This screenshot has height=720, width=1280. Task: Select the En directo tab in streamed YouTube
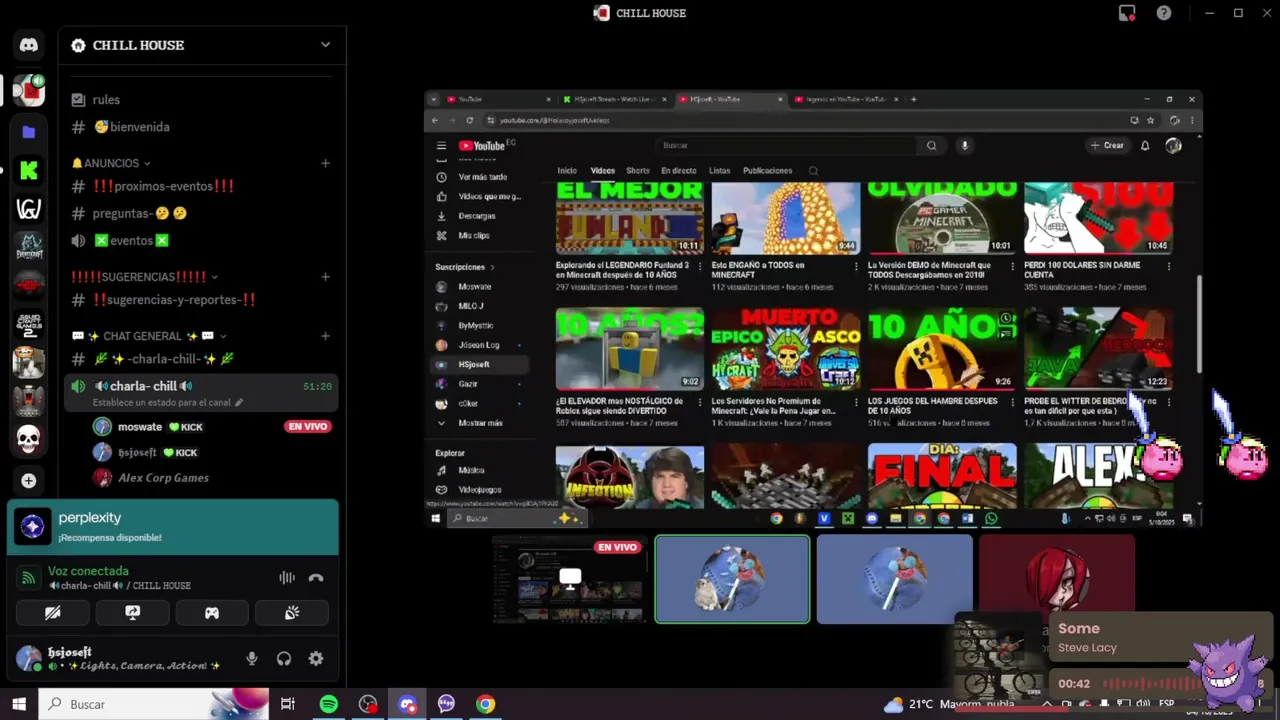click(x=678, y=171)
